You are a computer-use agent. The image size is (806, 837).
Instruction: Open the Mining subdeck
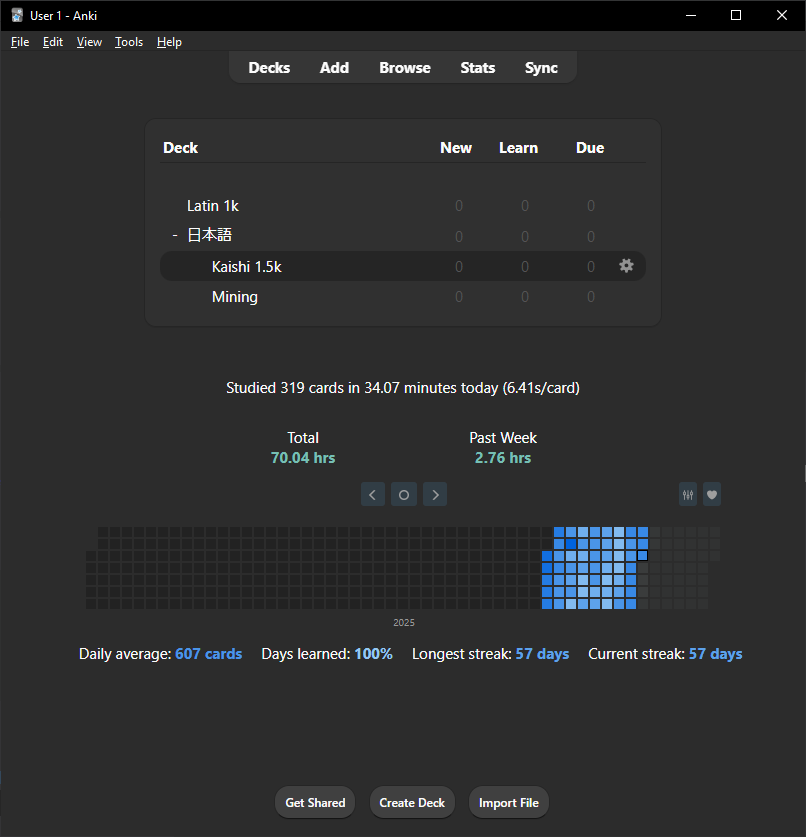click(234, 296)
